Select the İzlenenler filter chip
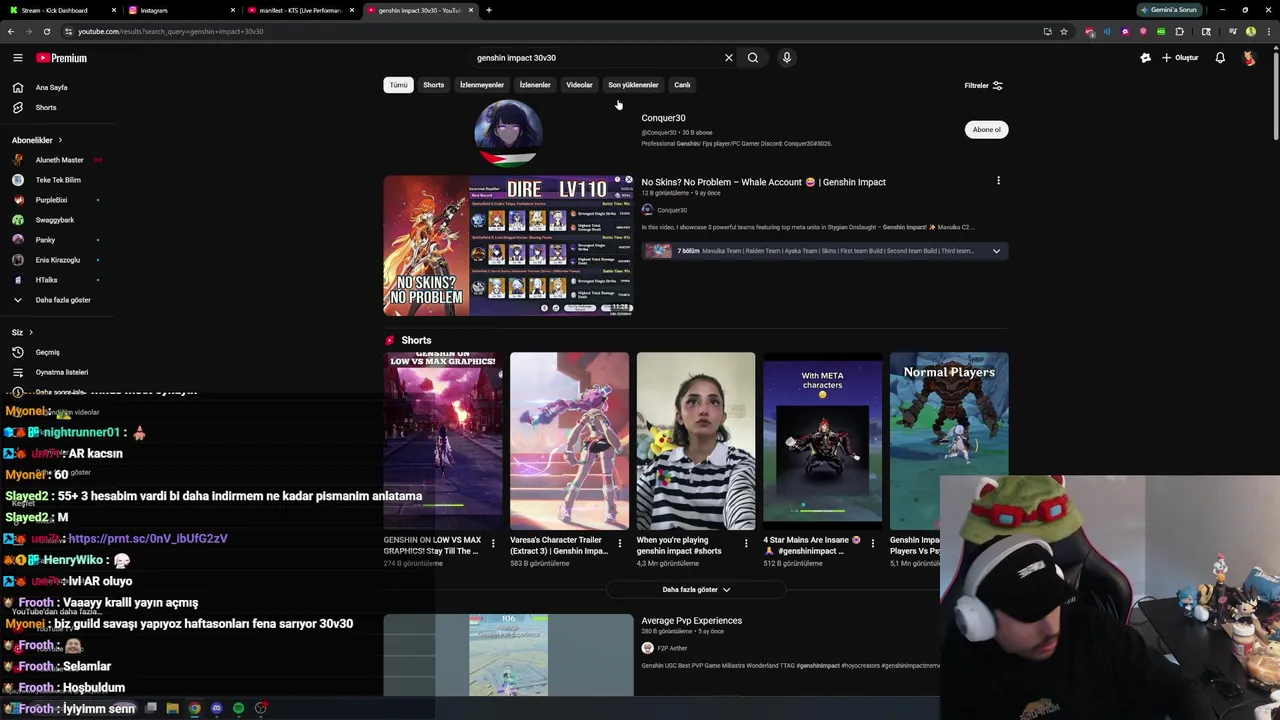 (535, 85)
